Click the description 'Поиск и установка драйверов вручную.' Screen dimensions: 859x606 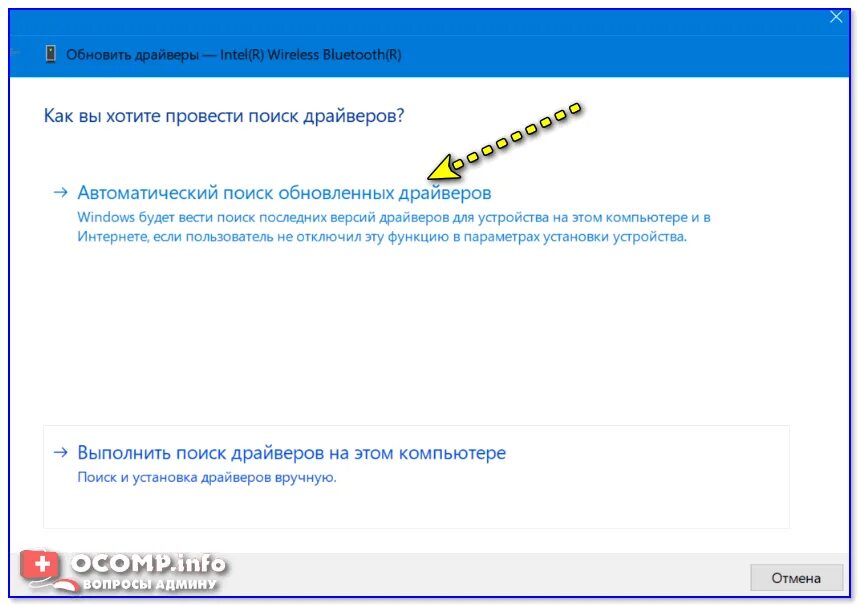point(207,477)
